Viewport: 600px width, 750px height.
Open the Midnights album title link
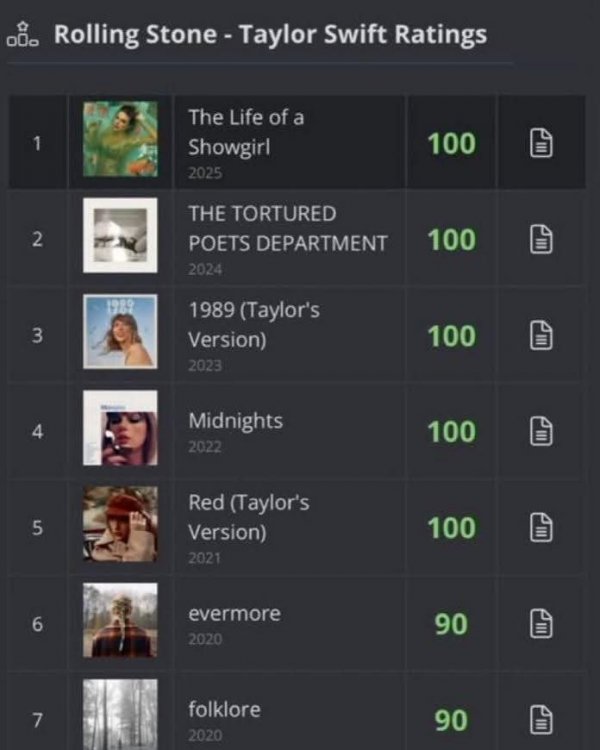[x=235, y=421]
